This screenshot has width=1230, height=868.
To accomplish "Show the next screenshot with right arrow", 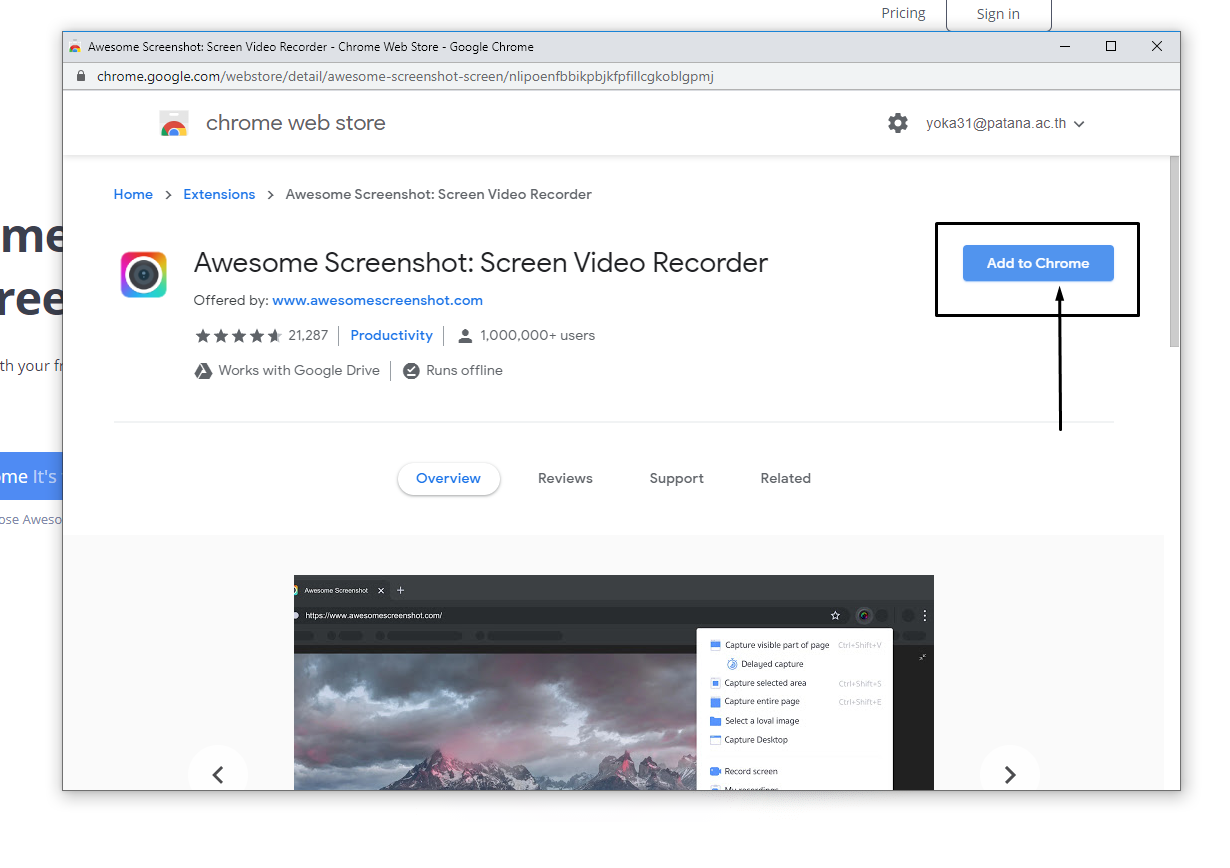I will coord(1010,773).
